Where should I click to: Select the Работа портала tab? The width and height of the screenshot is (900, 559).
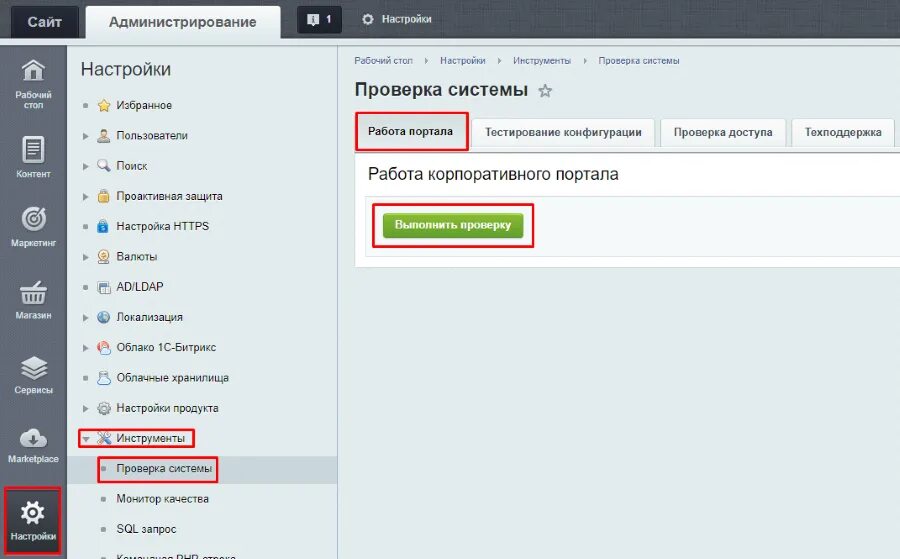pyautogui.click(x=410, y=131)
